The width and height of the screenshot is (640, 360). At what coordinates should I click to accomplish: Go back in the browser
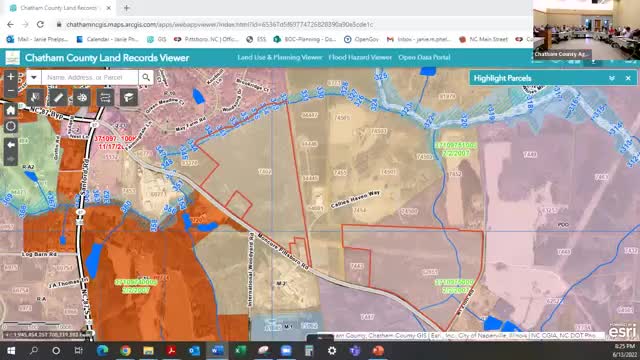(x=10, y=24)
